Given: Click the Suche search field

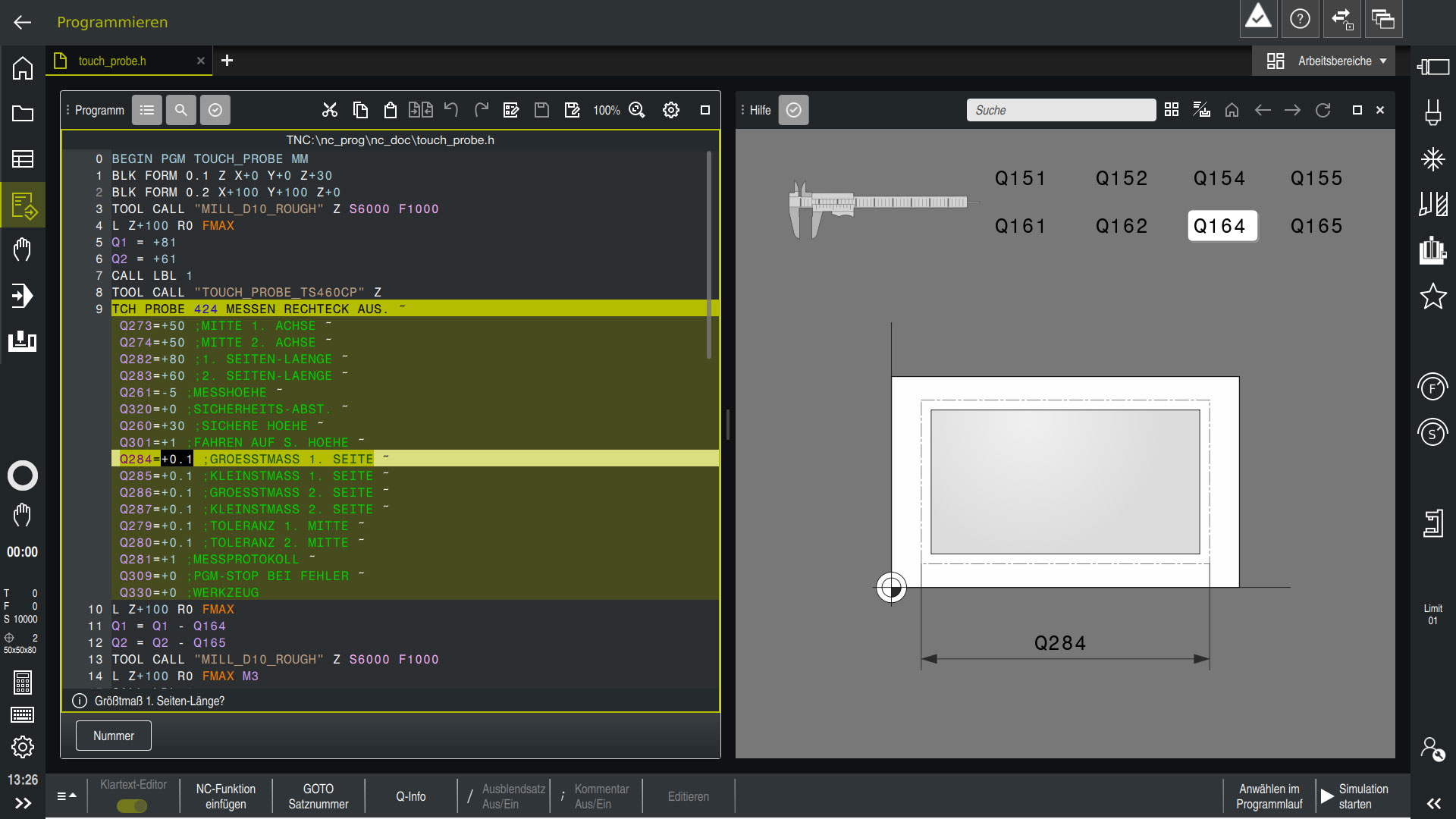Looking at the screenshot, I should [x=1061, y=110].
